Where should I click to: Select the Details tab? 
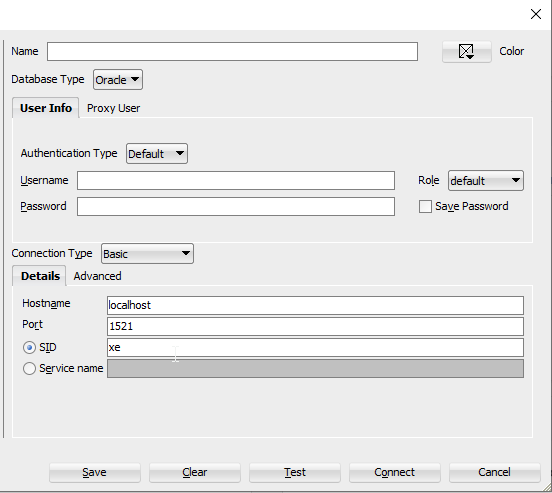click(39, 276)
